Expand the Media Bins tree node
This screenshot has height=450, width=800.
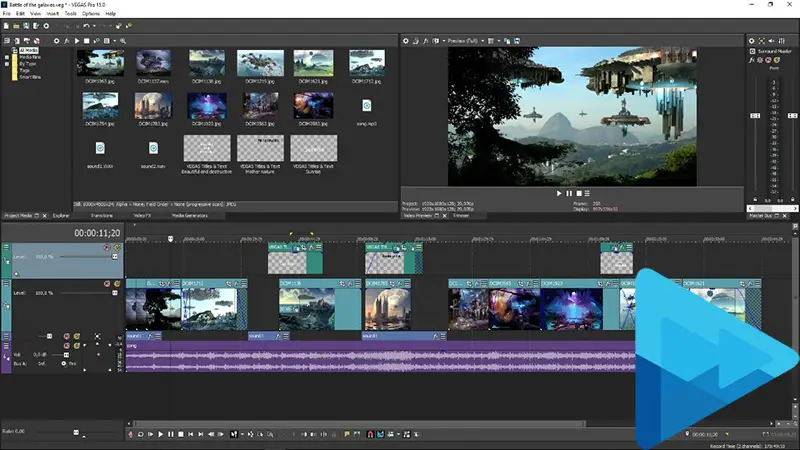click(x=8, y=56)
